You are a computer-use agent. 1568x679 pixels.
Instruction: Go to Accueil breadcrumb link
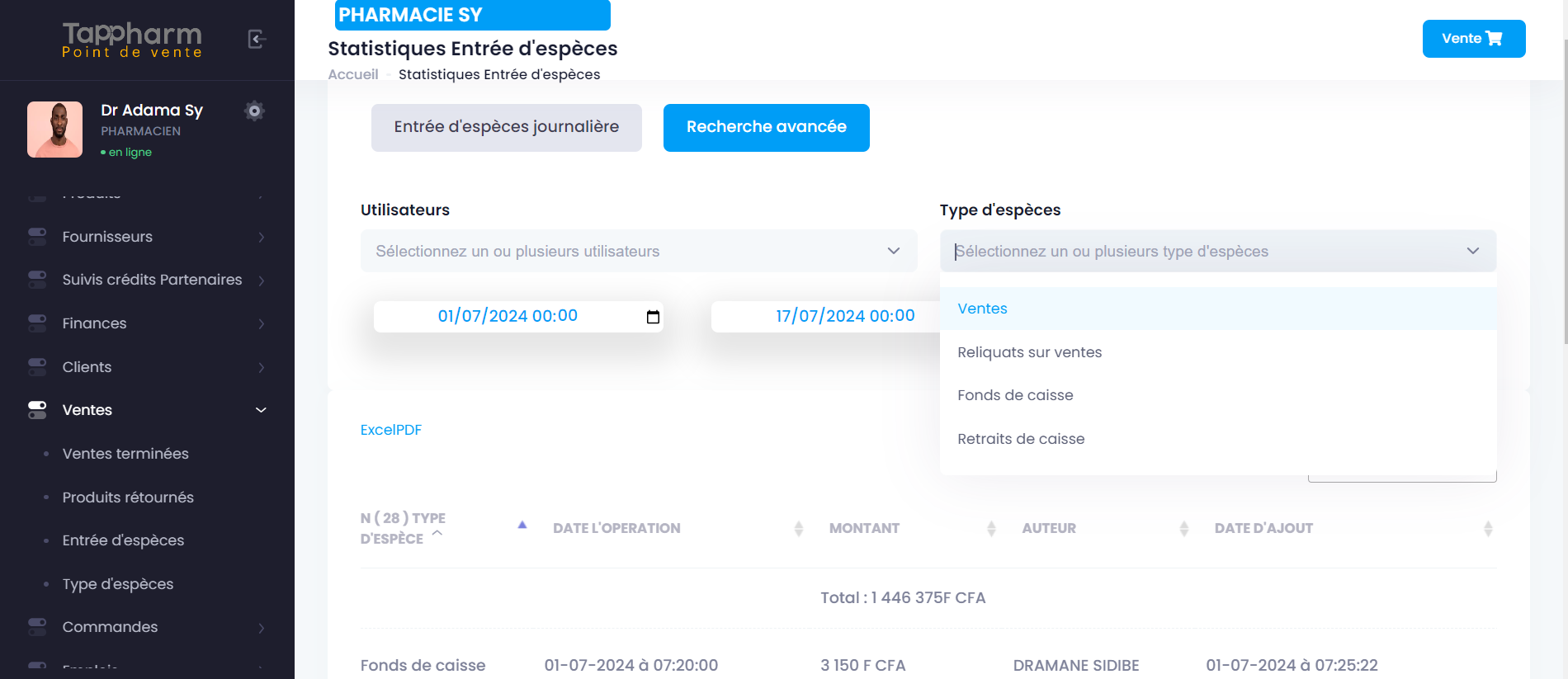click(353, 74)
